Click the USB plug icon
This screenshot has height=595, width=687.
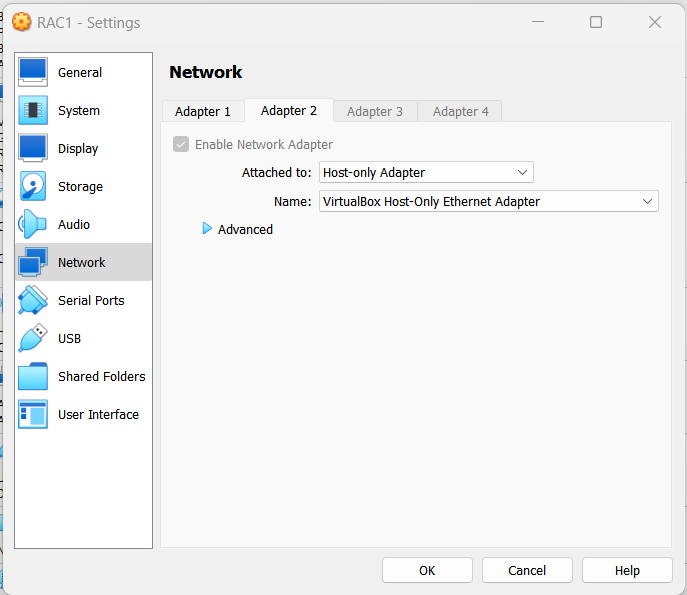click(x=33, y=338)
